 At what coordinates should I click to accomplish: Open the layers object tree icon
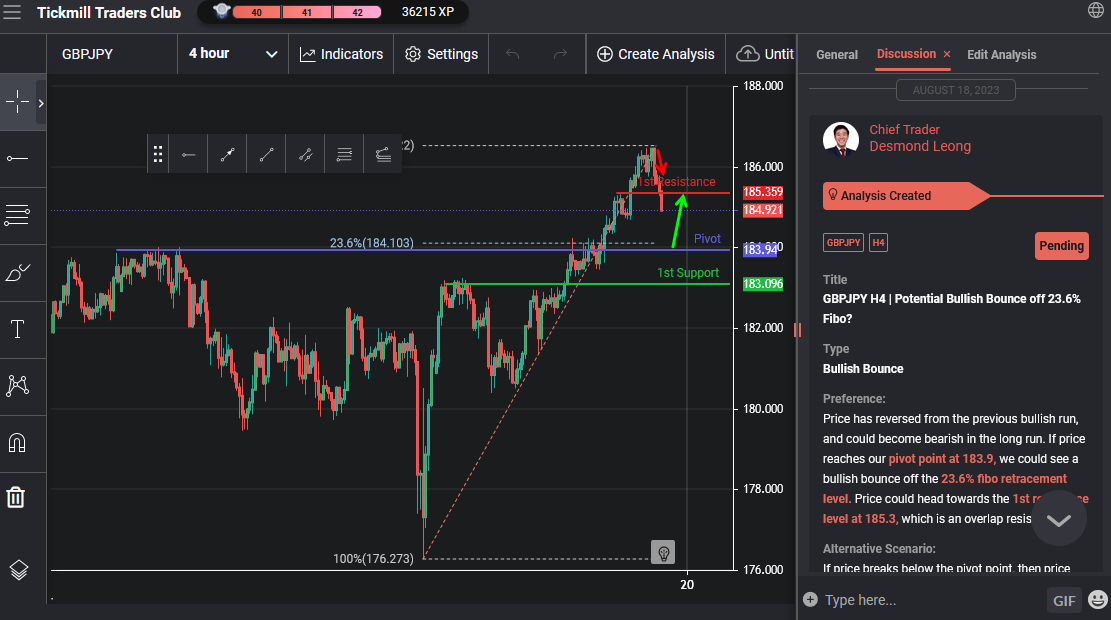pos(18,570)
